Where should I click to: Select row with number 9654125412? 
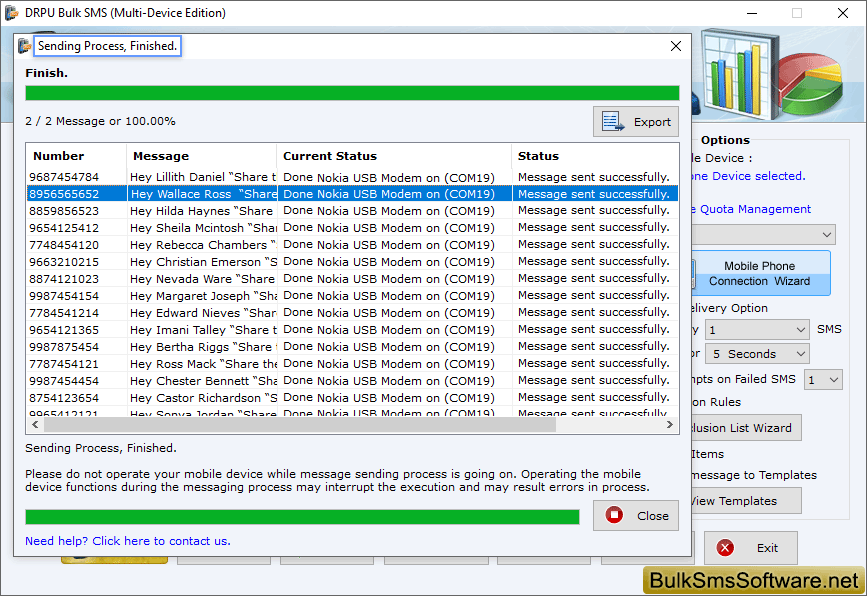(352, 228)
